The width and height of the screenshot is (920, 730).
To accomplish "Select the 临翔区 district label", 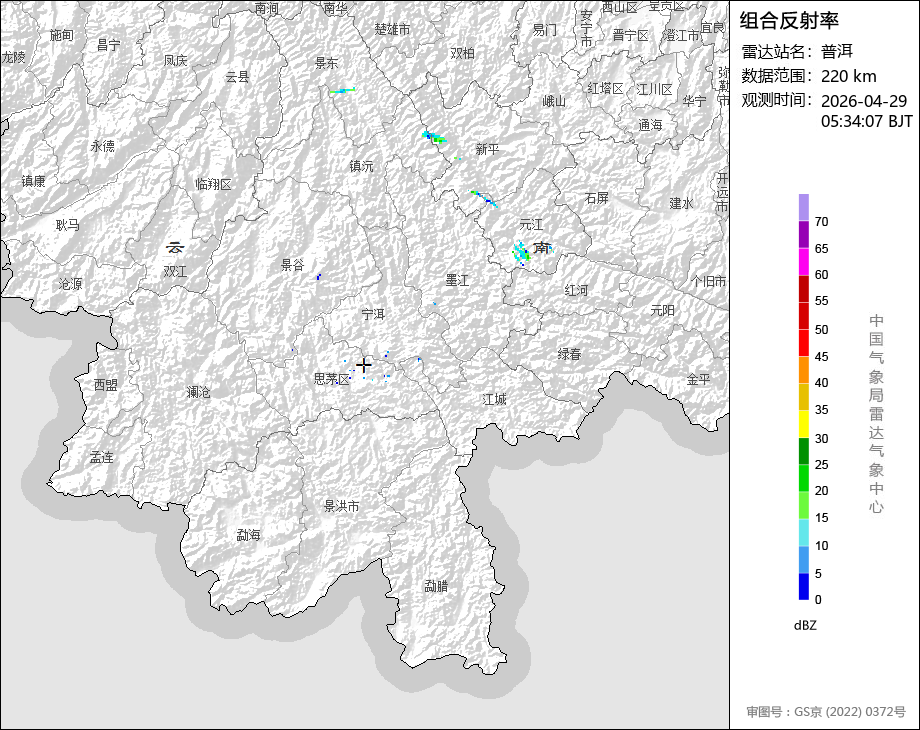I will click(x=213, y=184).
